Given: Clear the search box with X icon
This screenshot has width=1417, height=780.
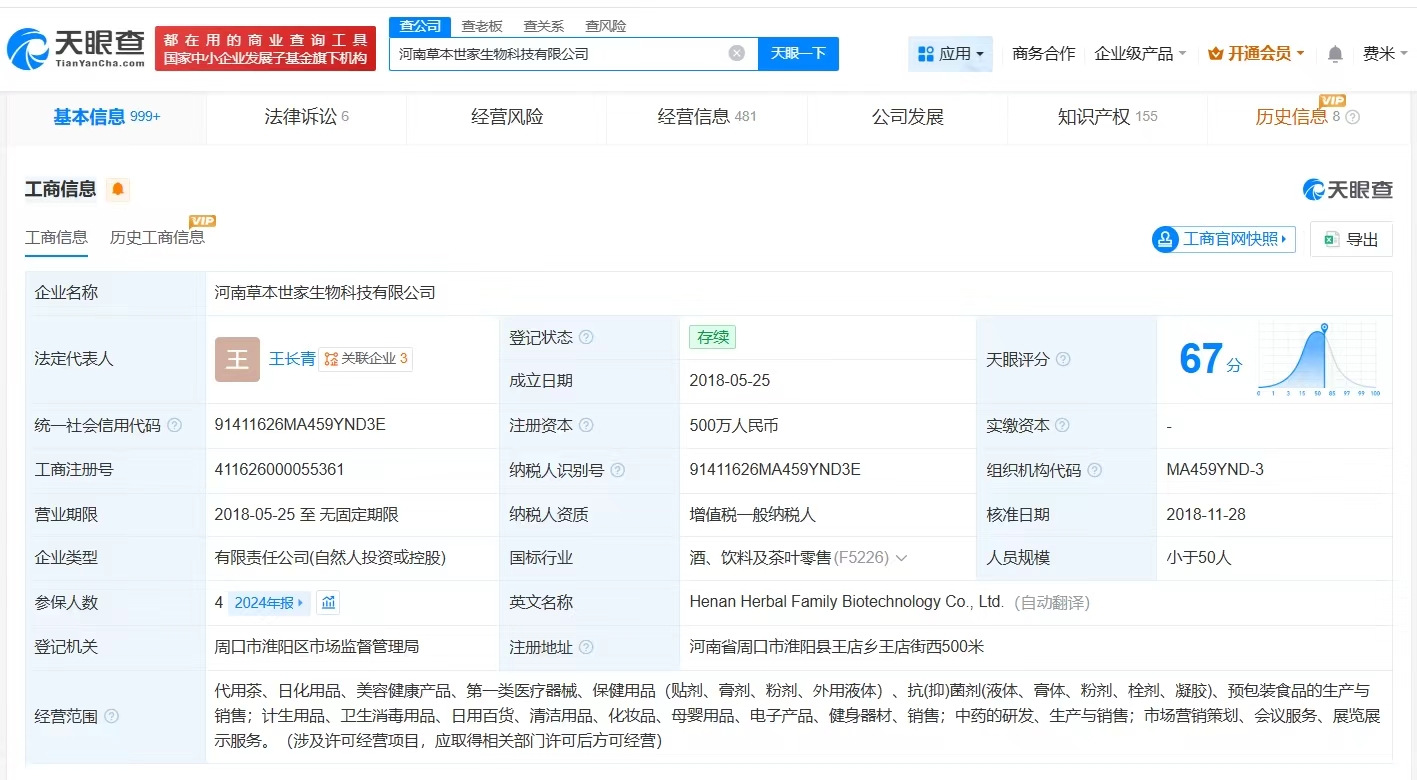Looking at the screenshot, I should pyautogui.click(x=737, y=54).
